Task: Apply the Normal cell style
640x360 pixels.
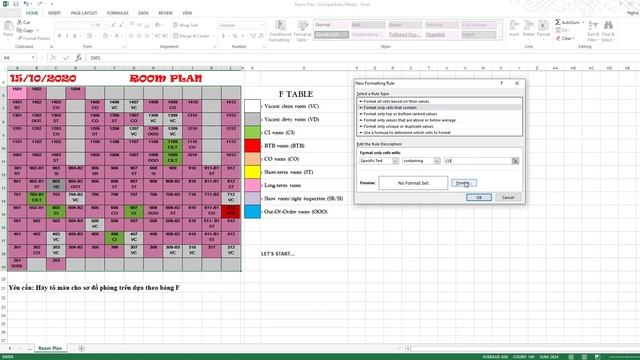Action: click(x=331, y=25)
